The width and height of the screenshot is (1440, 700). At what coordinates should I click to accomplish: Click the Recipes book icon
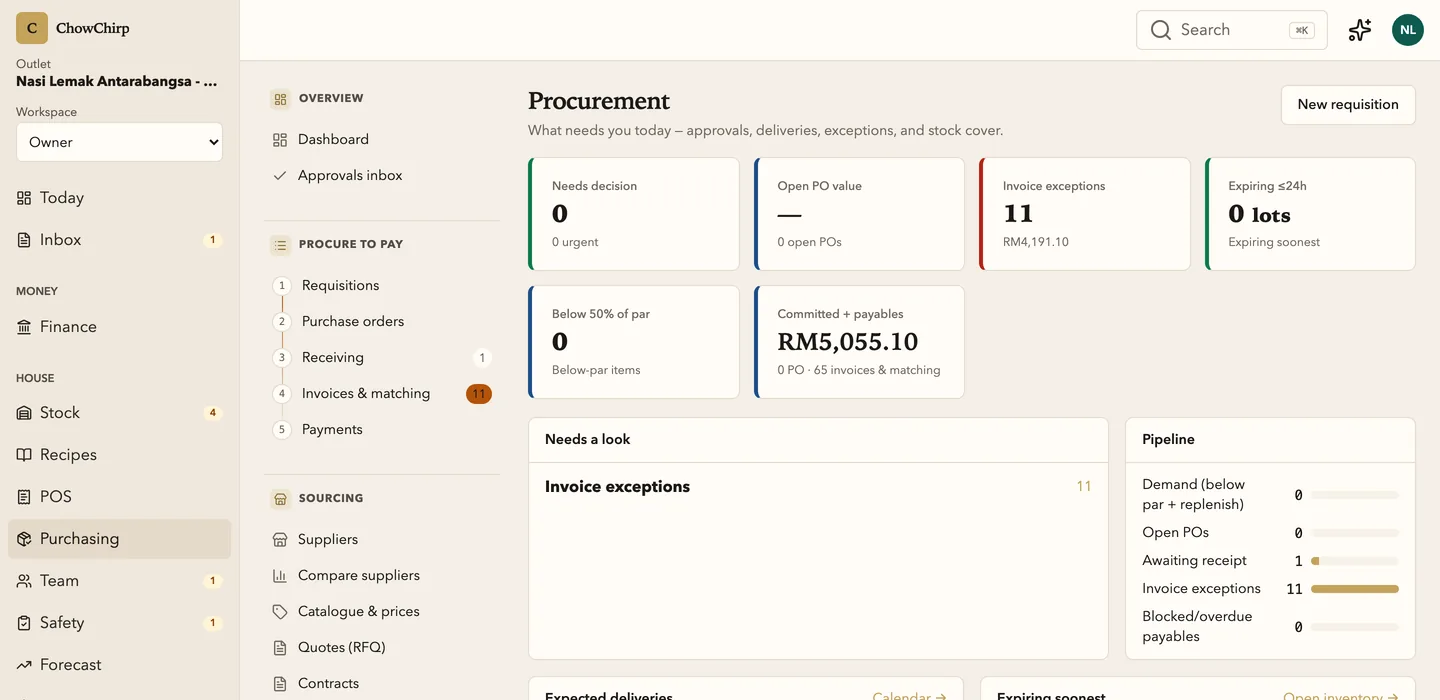[24, 455]
